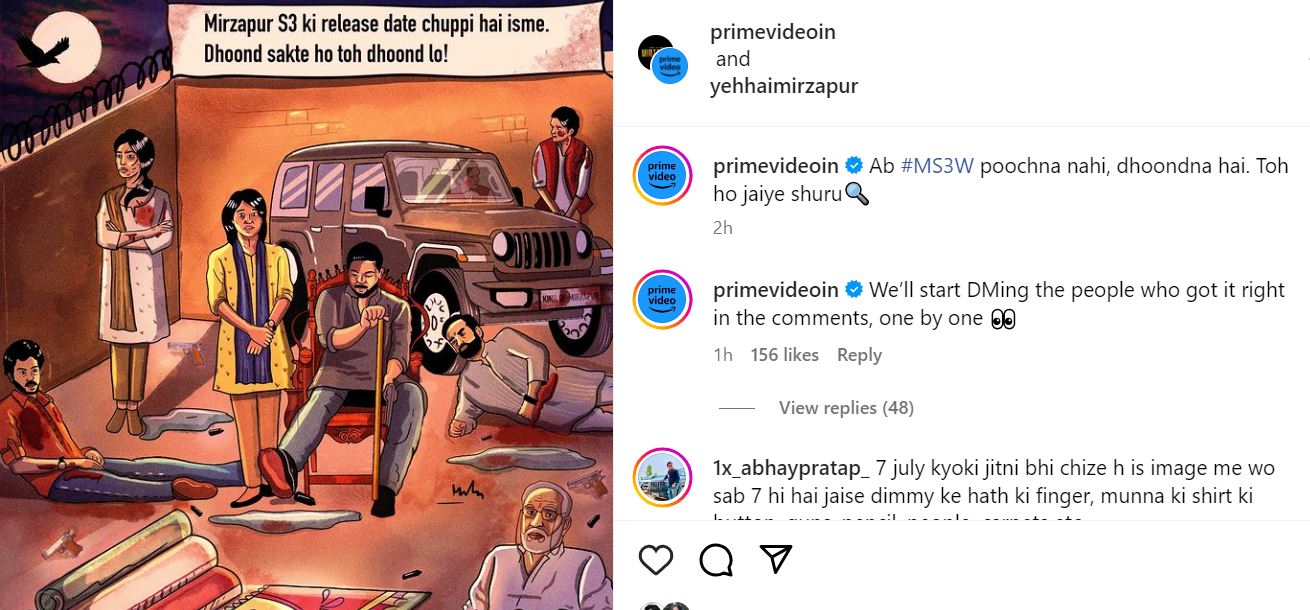Click the 1h comment timestamp
Image resolution: width=1310 pixels, height=610 pixels.
coord(723,355)
